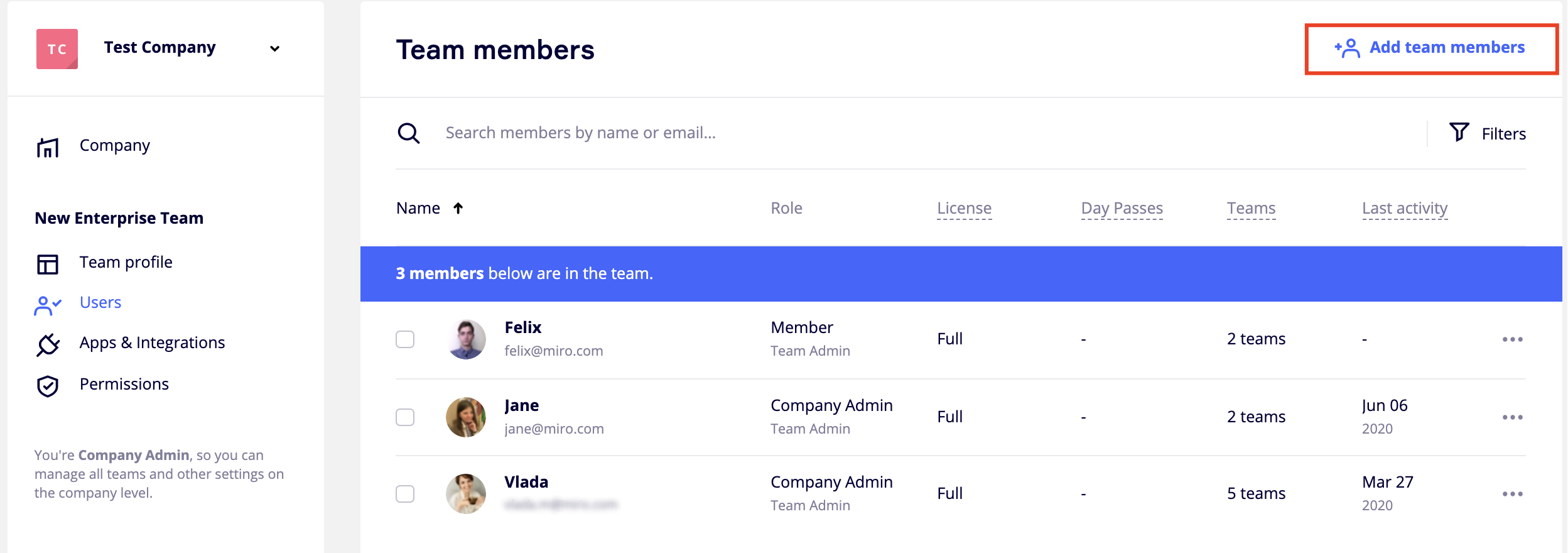The width and height of the screenshot is (1568, 553).
Task: Click the Team profile layout icon
Action: (48, 264)
